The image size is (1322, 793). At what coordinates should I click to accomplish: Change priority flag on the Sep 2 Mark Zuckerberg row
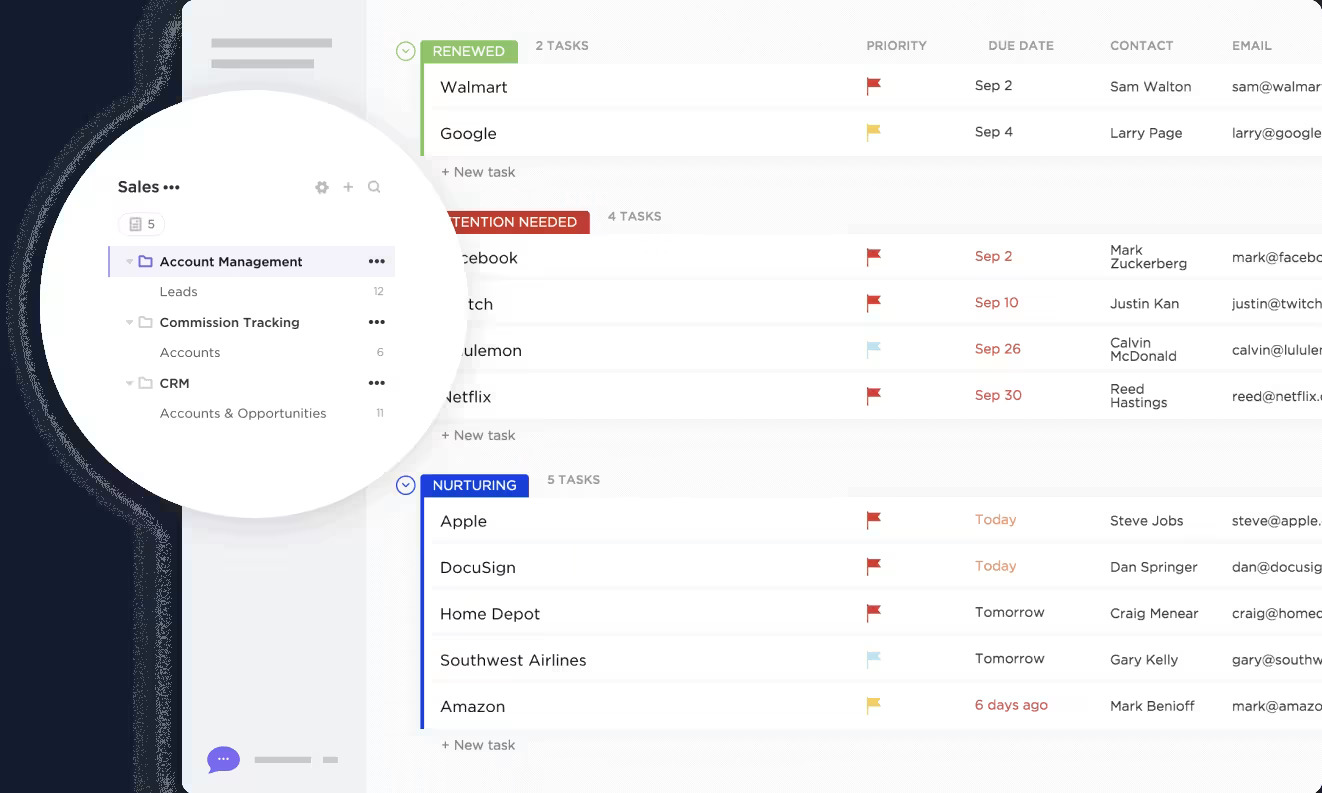click(x=874, y=258)
